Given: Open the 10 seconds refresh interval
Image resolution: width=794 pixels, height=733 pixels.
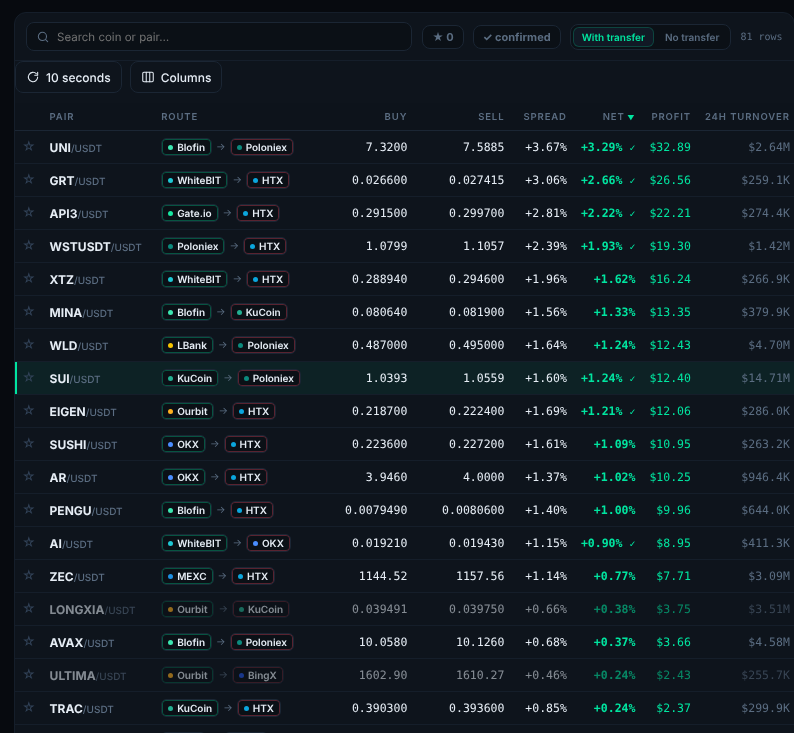Looking at the screenshot, I should click(x=69, y=77).
